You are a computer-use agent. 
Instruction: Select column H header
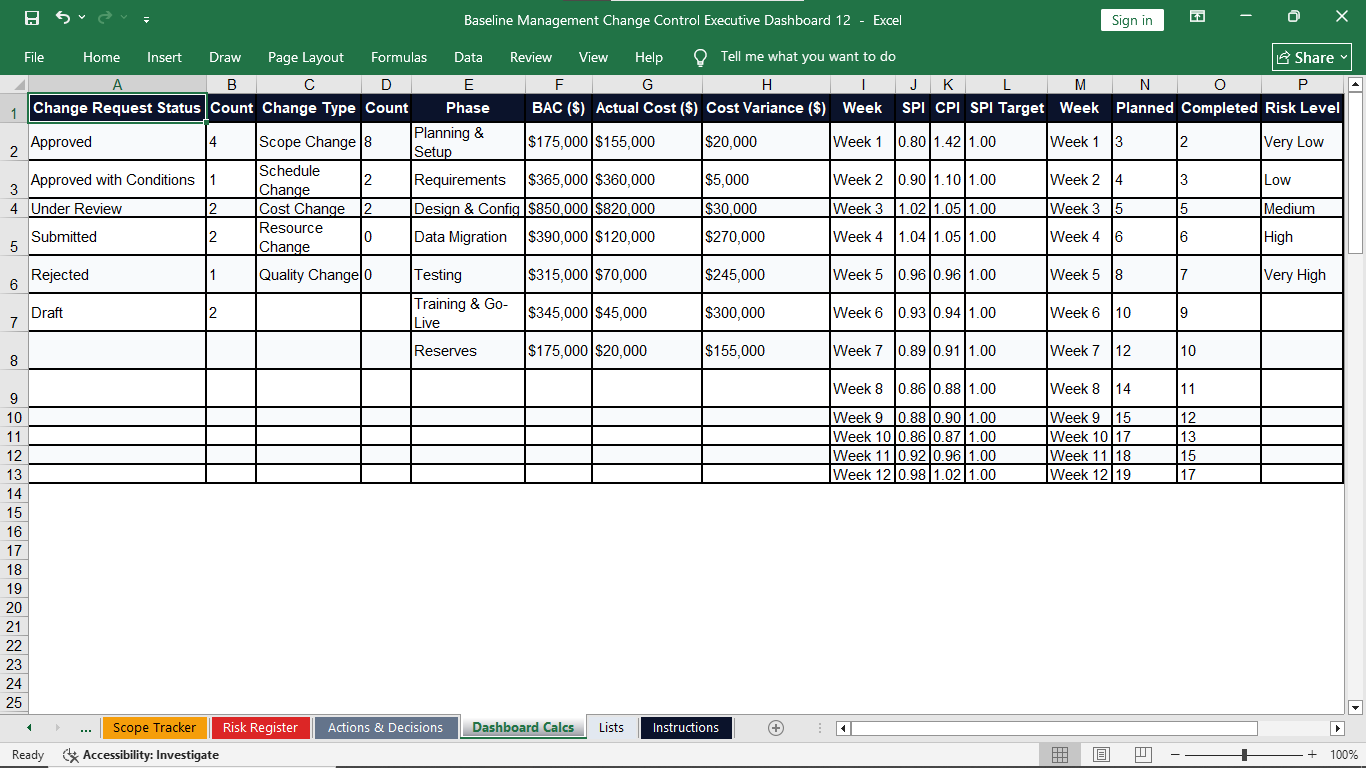766,85
